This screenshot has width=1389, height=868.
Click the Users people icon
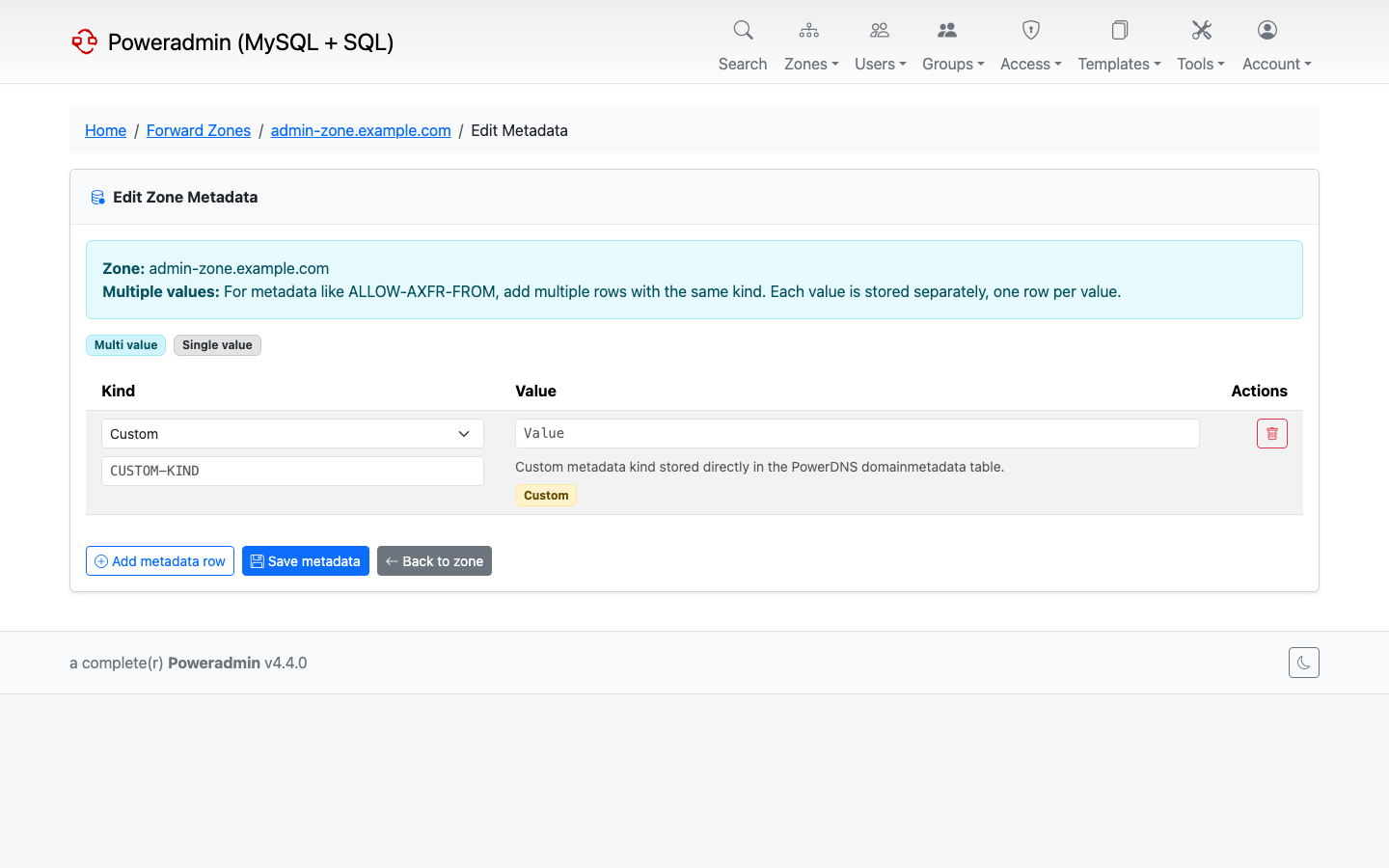coord(880,30)
